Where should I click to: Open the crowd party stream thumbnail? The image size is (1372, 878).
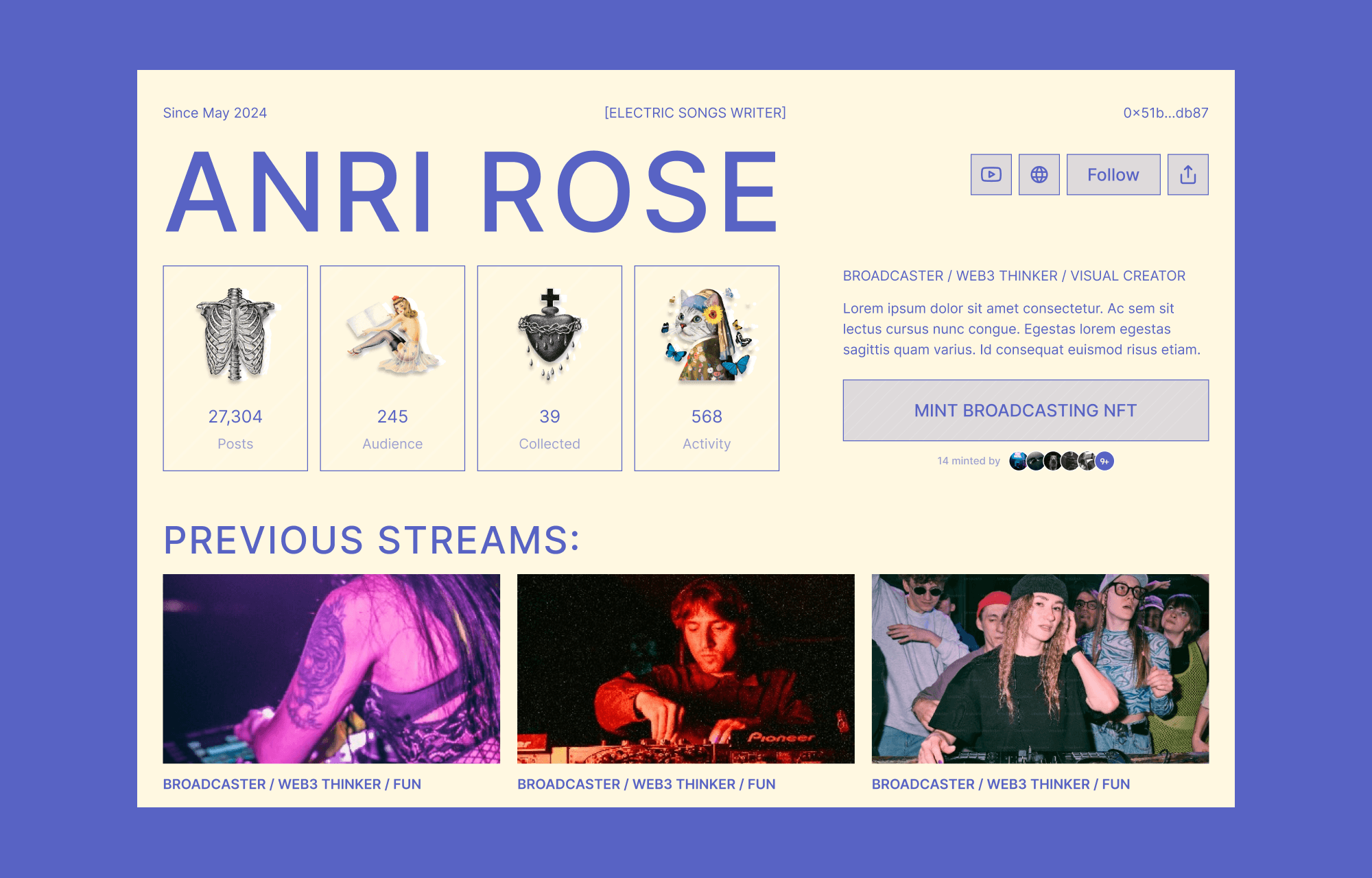pyautogui.click(x=1040, y=669)
